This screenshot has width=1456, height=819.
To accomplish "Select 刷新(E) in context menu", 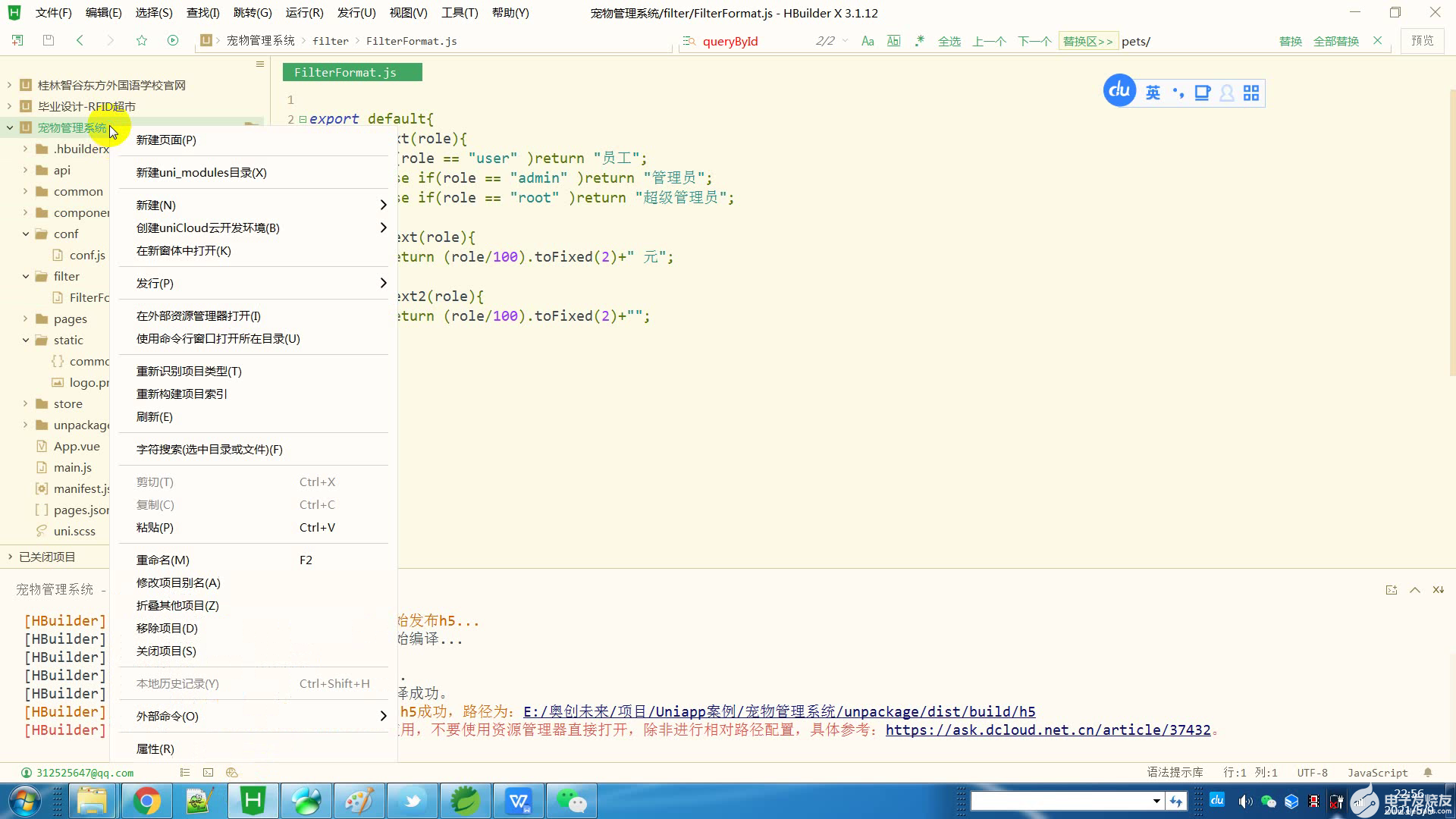I will (155, 417).
